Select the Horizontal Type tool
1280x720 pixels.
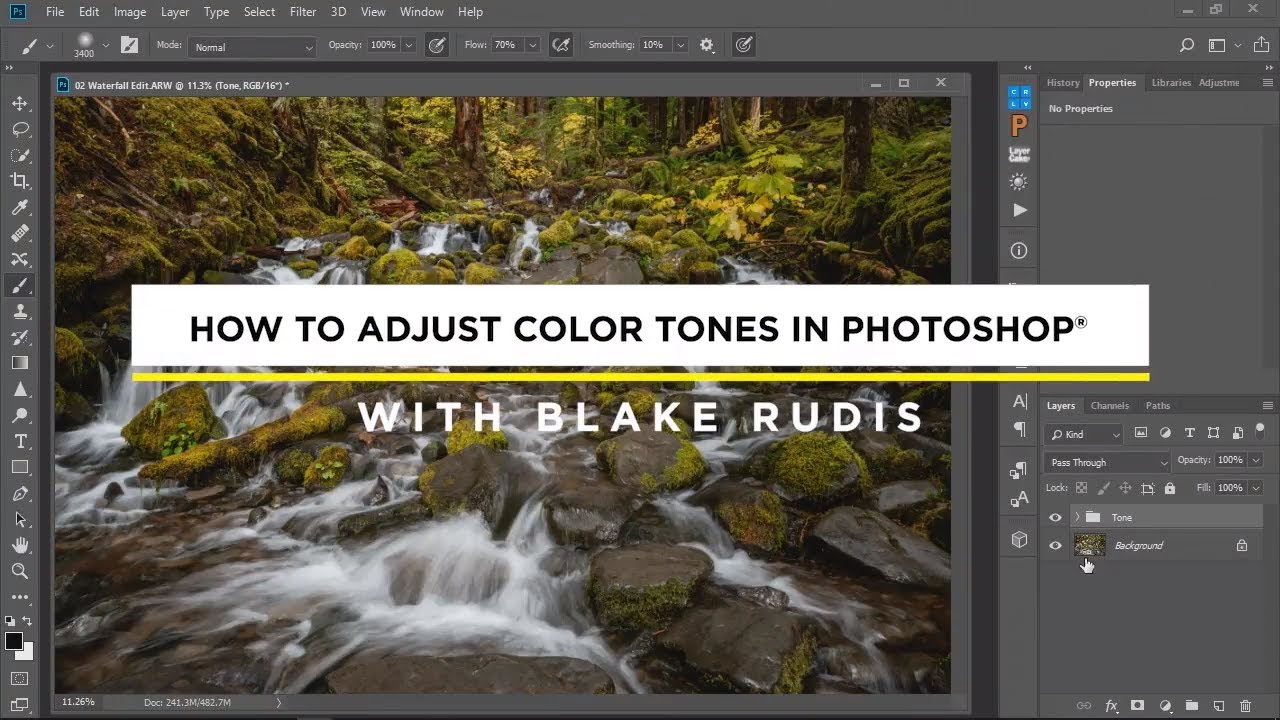click(x=19, y=441)
